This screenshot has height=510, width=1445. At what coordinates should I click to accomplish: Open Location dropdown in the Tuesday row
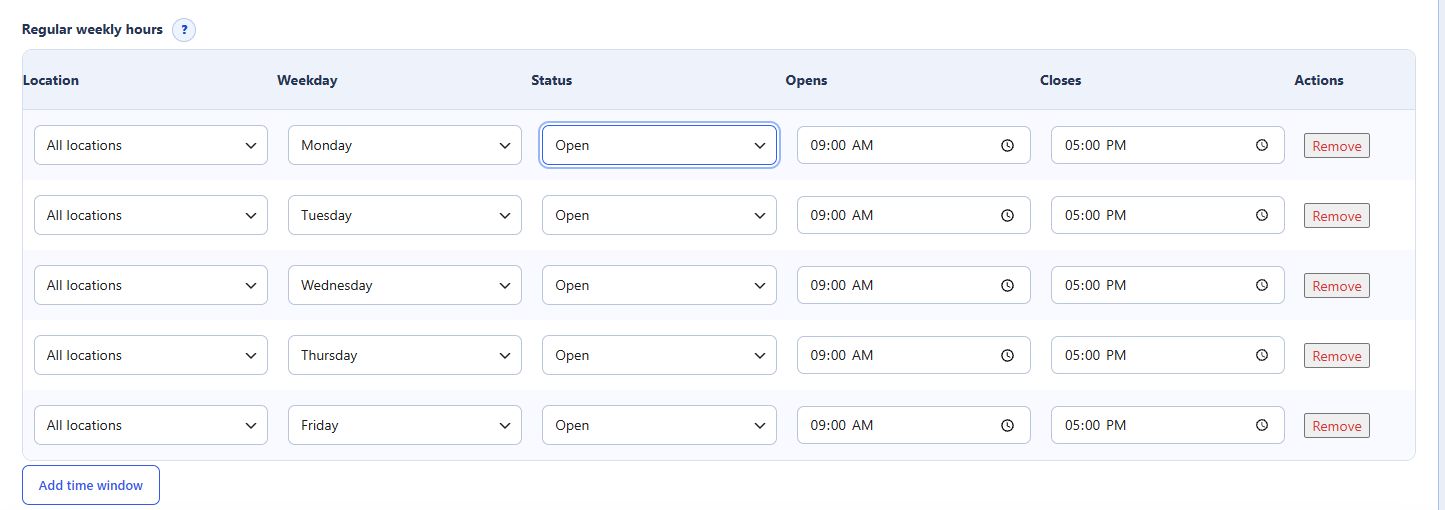pos(151,215)
